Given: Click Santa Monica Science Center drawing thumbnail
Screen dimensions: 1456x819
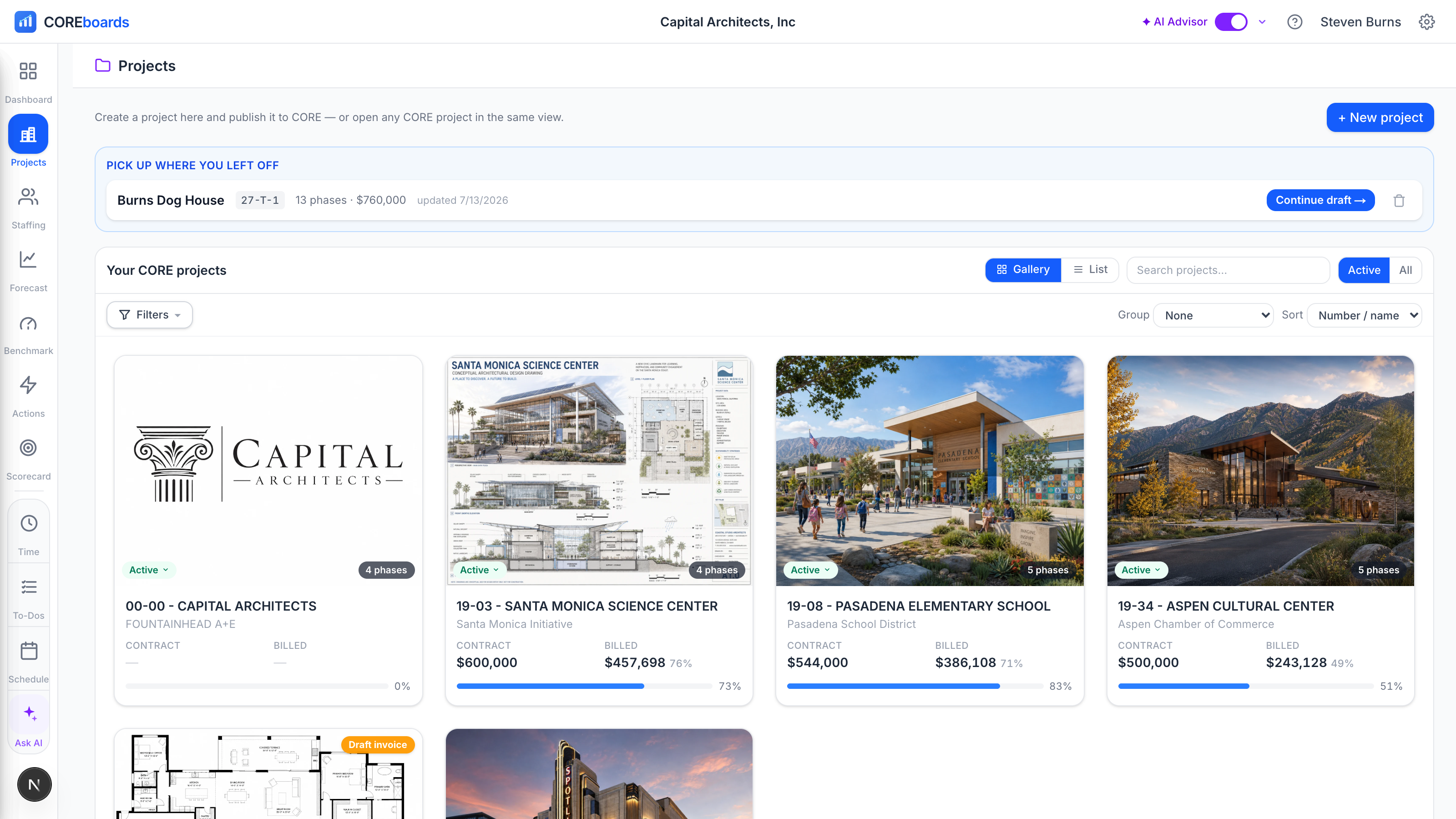Looking at the screenshot, I should (x=599, y=470).
